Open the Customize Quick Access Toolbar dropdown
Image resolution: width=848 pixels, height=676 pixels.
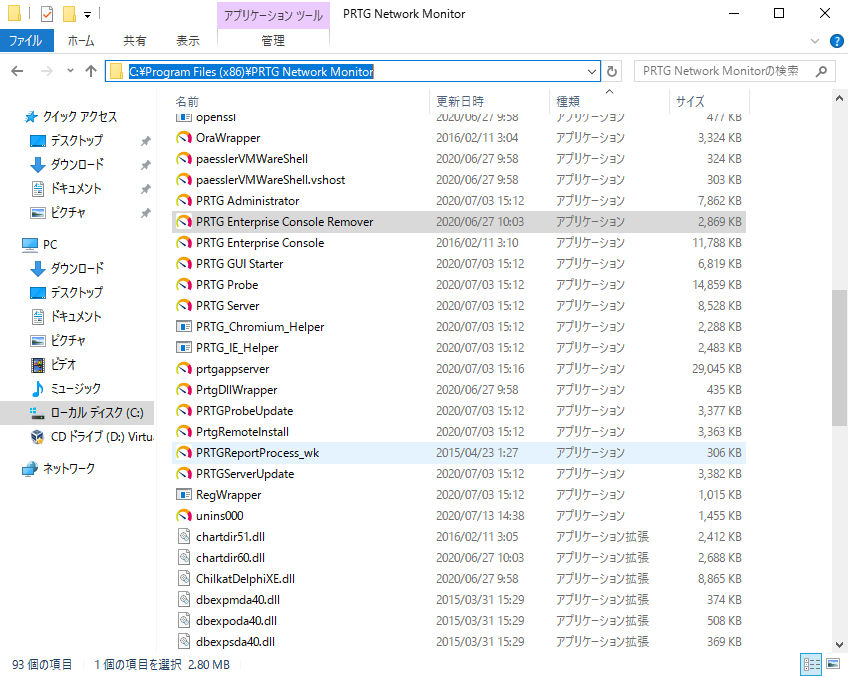click(x=88, y=15)
